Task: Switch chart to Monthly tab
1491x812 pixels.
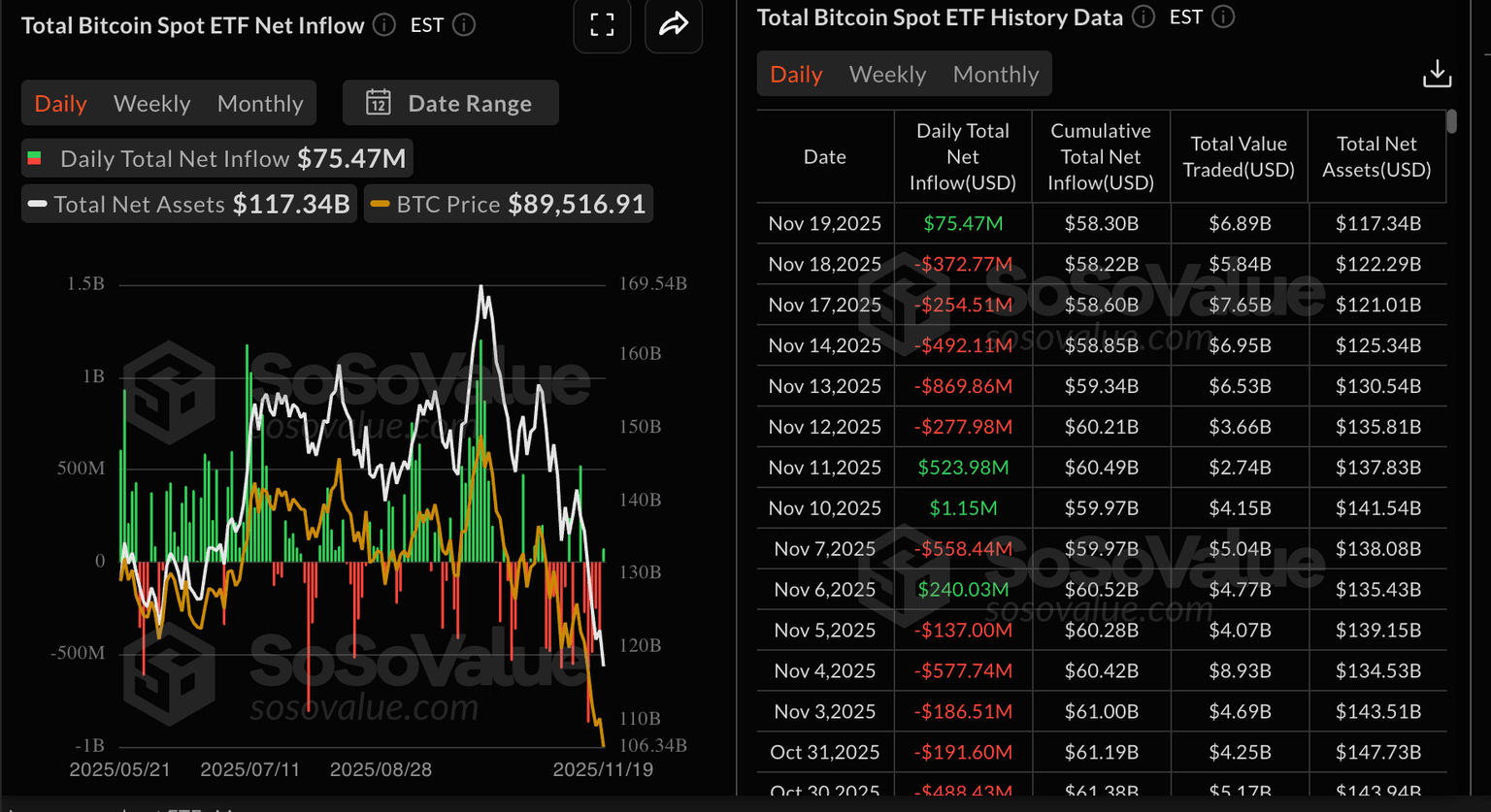Action: [260, 103]
